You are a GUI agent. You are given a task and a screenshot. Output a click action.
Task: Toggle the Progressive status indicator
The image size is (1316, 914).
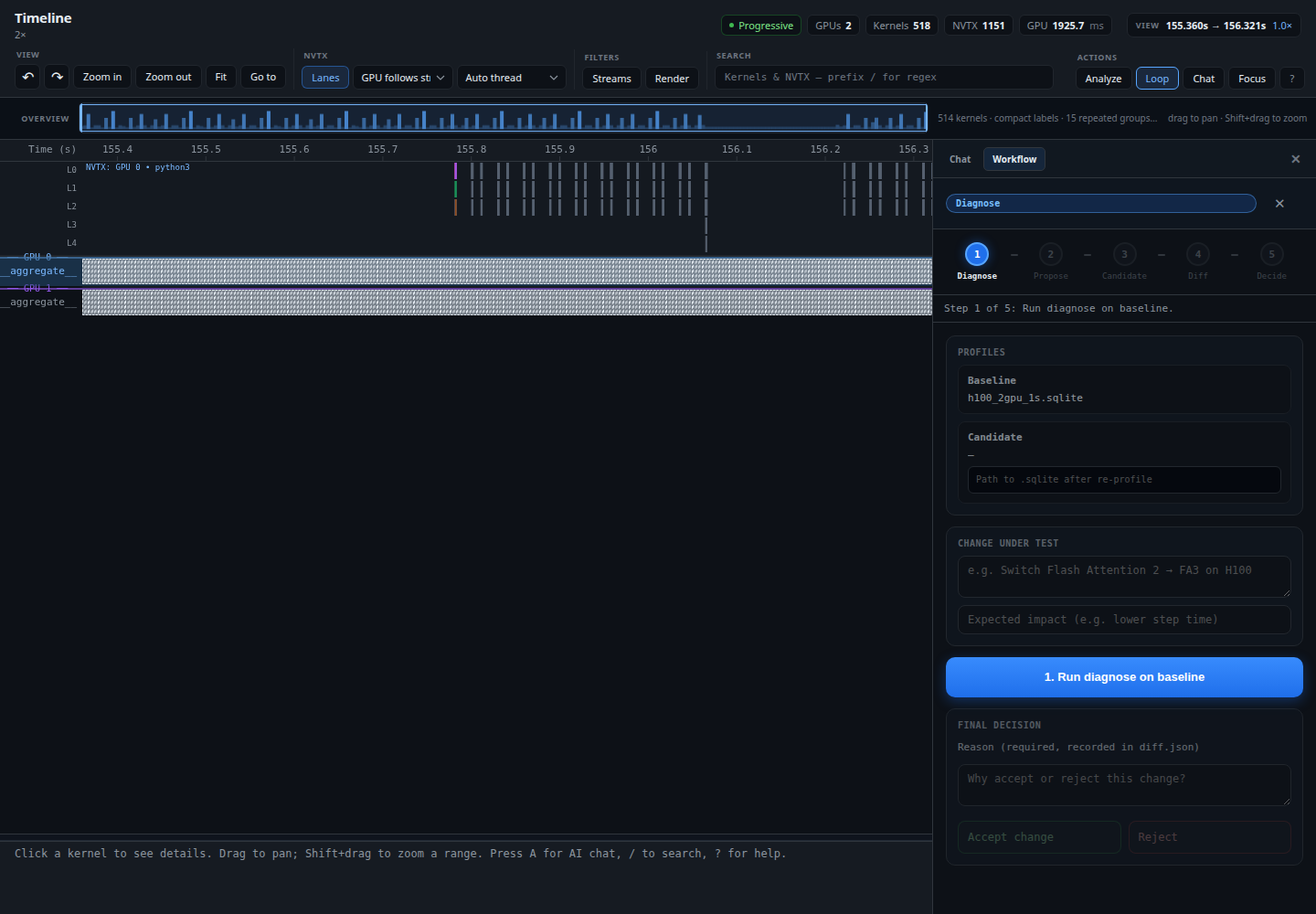[x=761, y=26]
